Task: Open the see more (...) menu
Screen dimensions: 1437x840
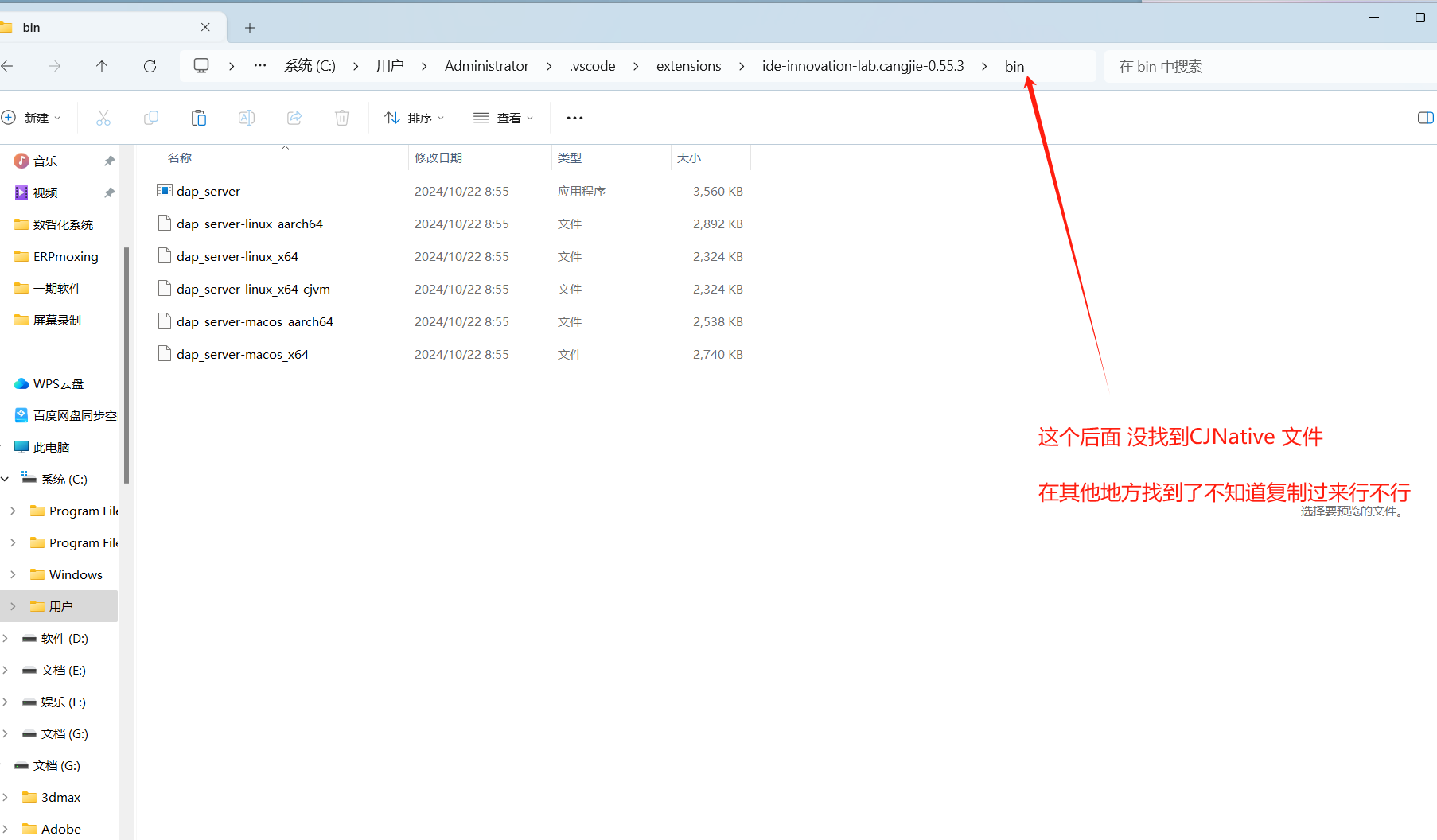Action: [574, 118]
